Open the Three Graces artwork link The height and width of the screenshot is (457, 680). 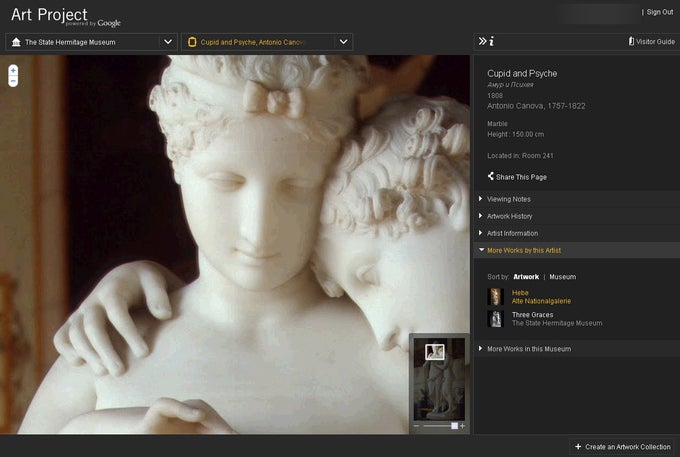tap(533, 315)
